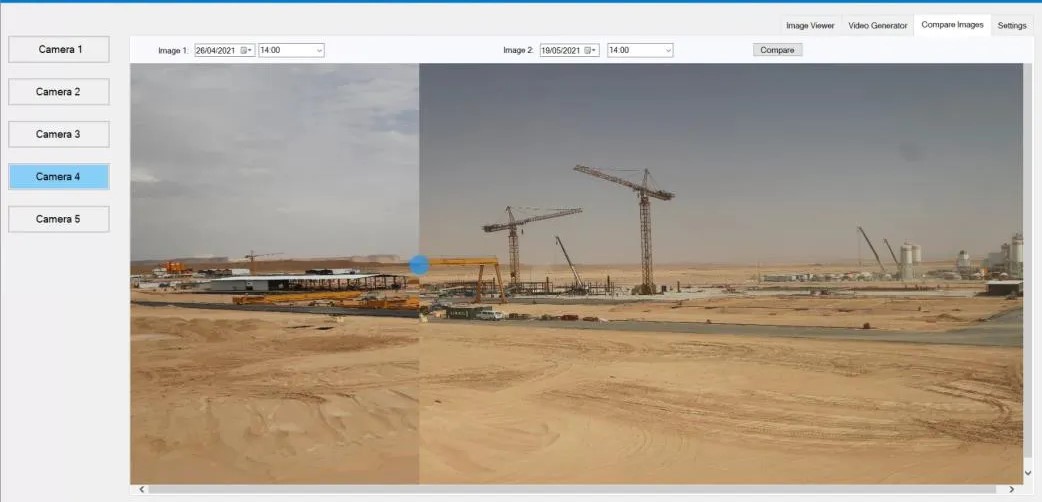The image size is (1042, 502).
Task: Open the Image 1 date picker calendar icon
Action: pos(246,50)
